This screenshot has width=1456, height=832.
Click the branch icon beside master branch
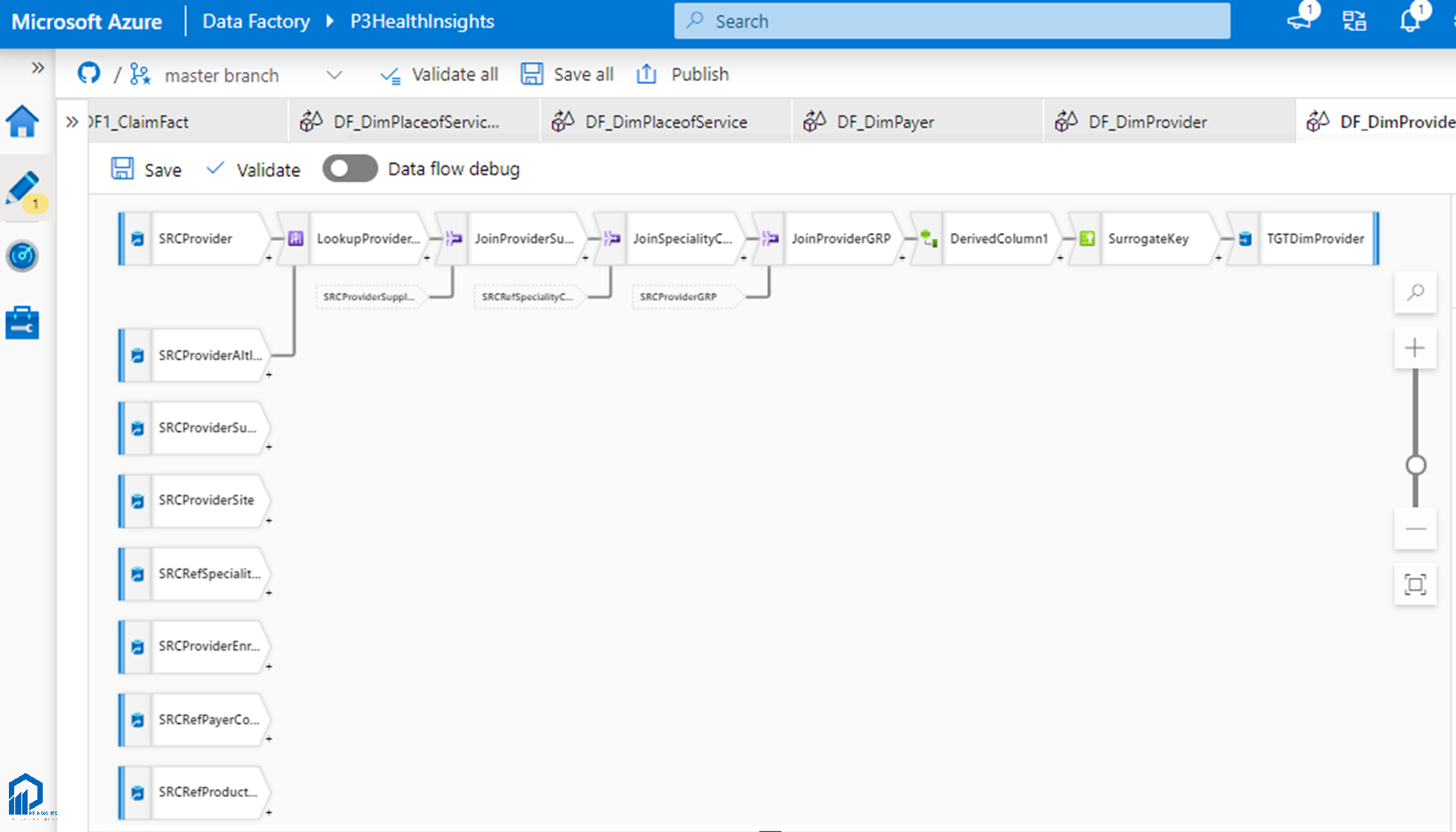pyautogui.click(x=140, y=75)
